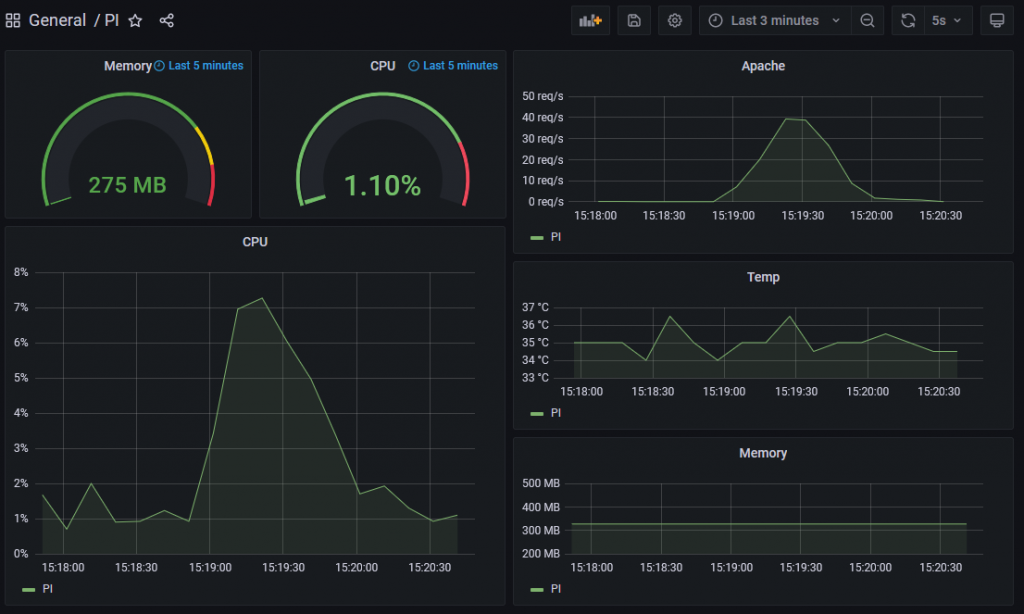This screenshot has height=614, width=1024.
Task: Open the Last 3 minutes time picker
Action: (775, 21)
